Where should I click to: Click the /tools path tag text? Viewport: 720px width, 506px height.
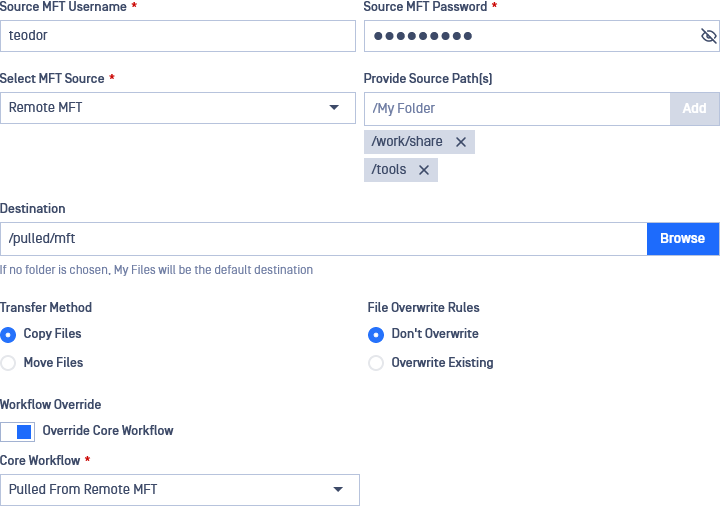point(388,170)
